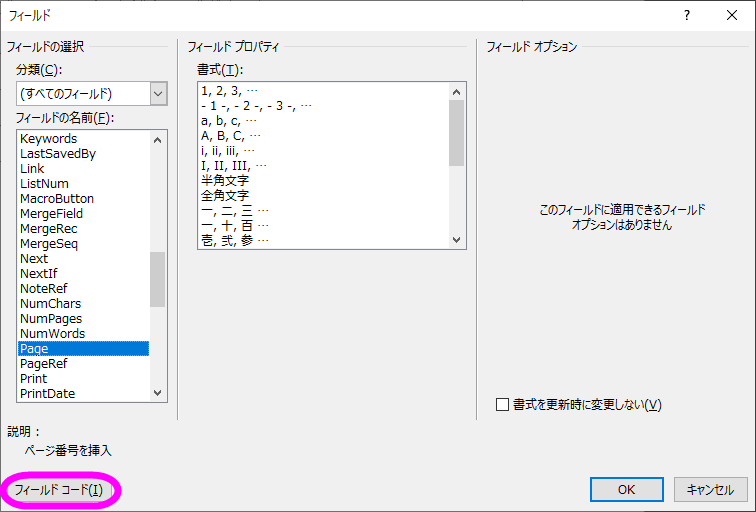The width and height of the screenshot is (756, 512).
Task: Select PageRef in field names list
Action: click(83, 364)
